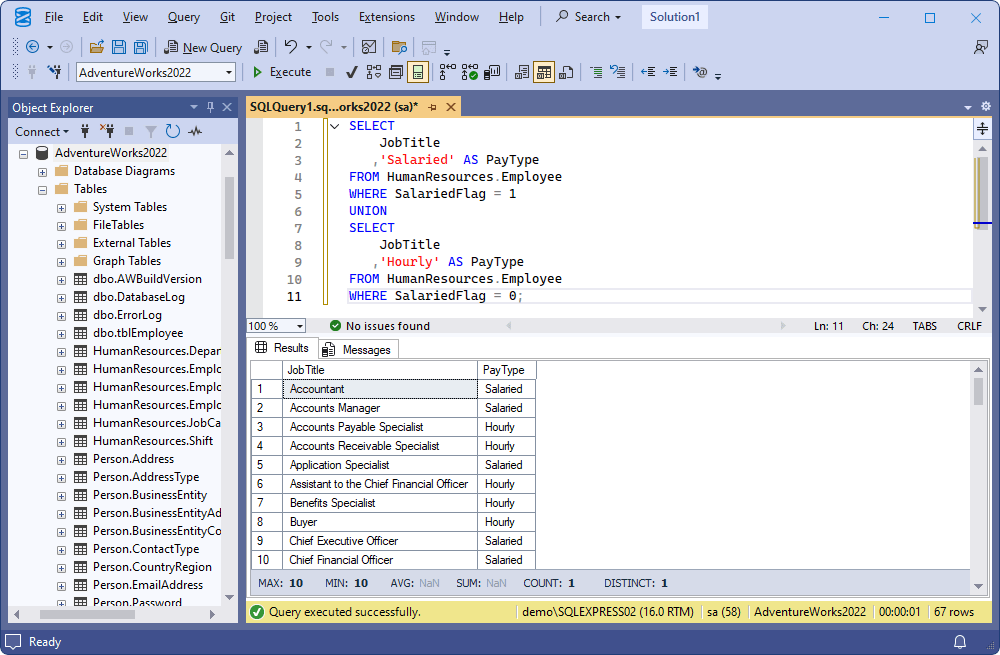Click Connect Object Explorer plug icon
Viewport: 1000px width, 655px height.
[85, 131]
